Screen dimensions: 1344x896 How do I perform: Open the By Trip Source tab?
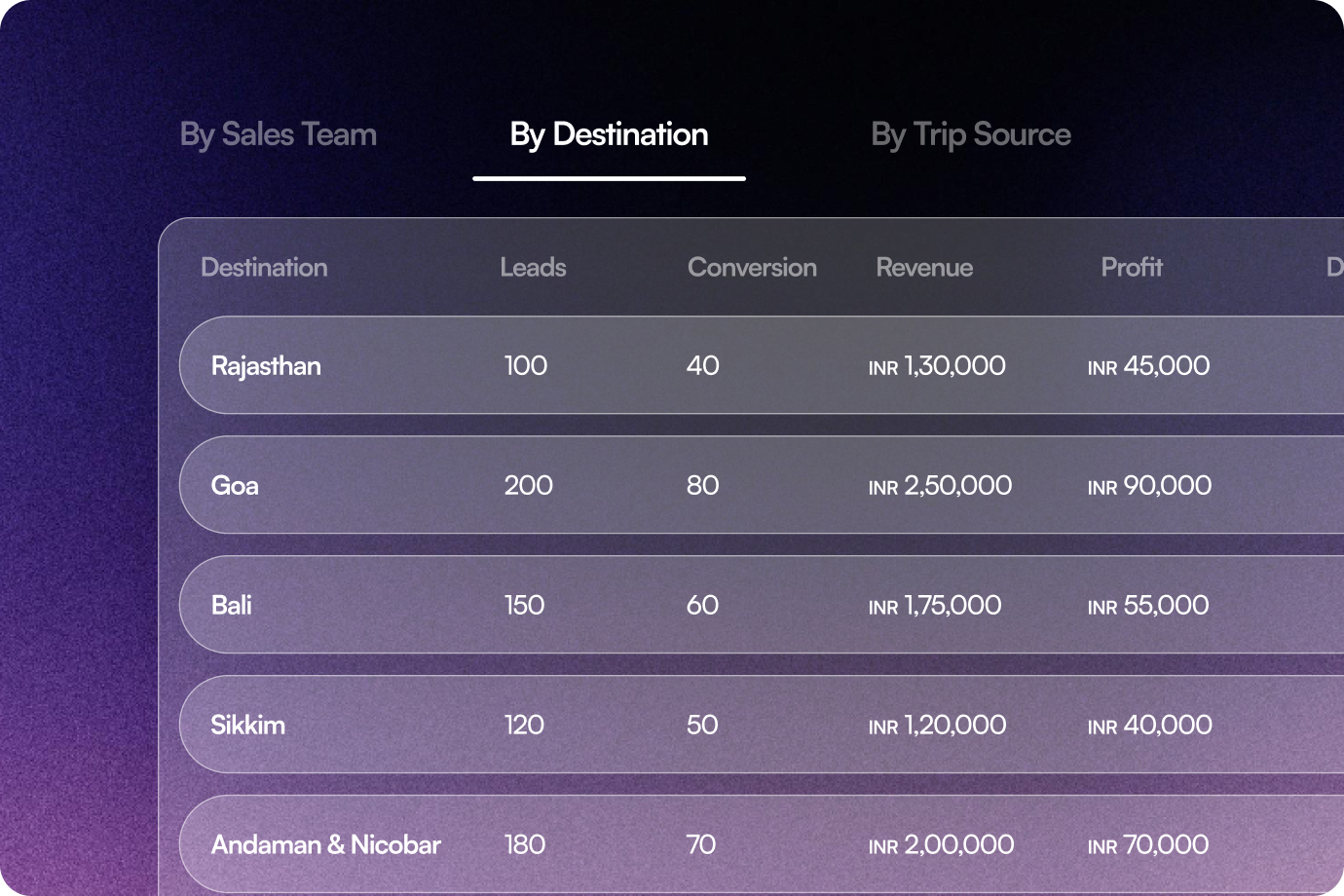(971, 133)
